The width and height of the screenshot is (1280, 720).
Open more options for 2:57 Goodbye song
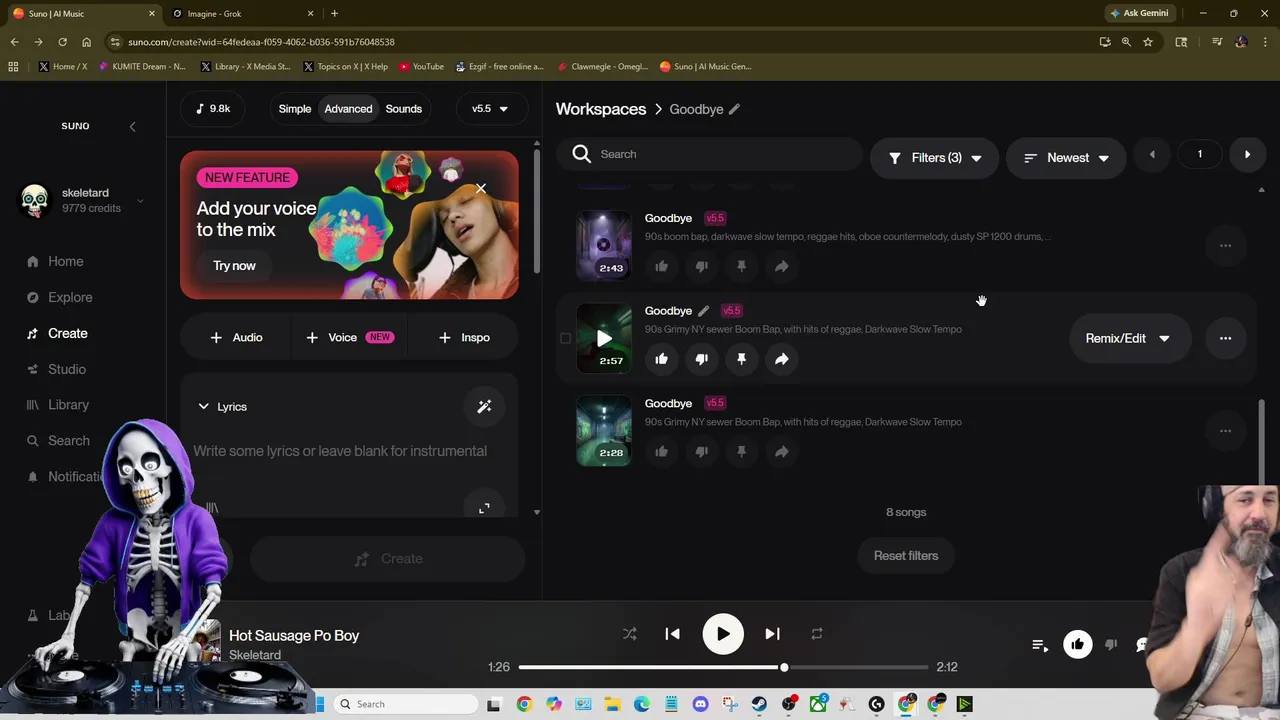click(1225, 338)
